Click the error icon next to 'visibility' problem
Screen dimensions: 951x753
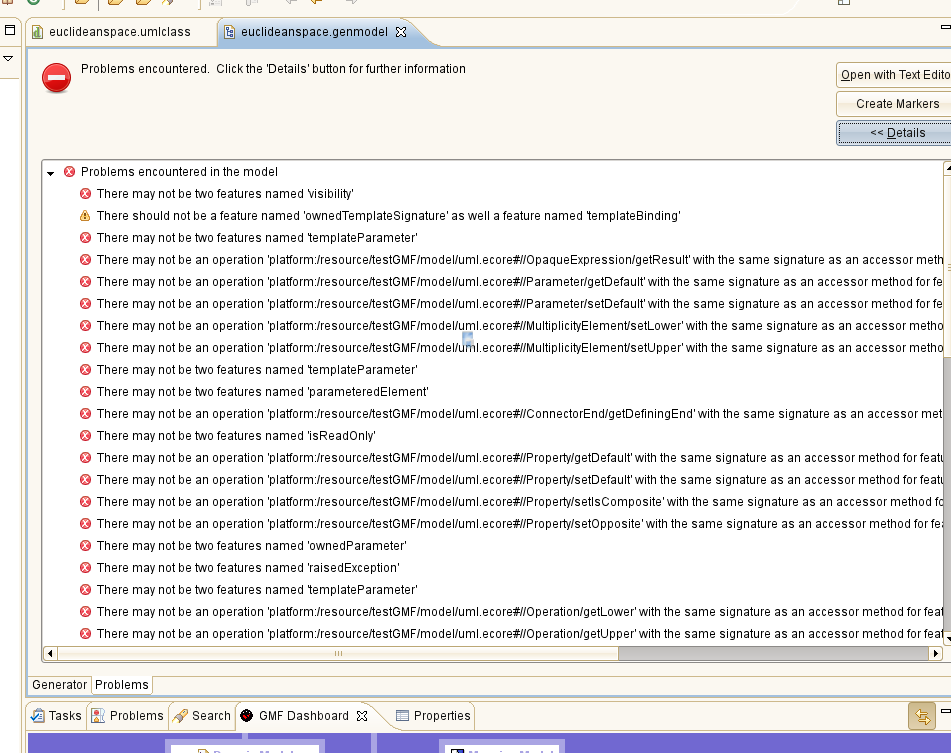(85, 194)
